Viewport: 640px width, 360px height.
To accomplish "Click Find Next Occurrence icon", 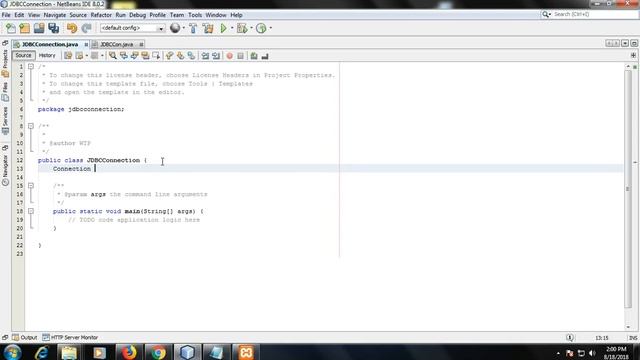I will (134, 56).
